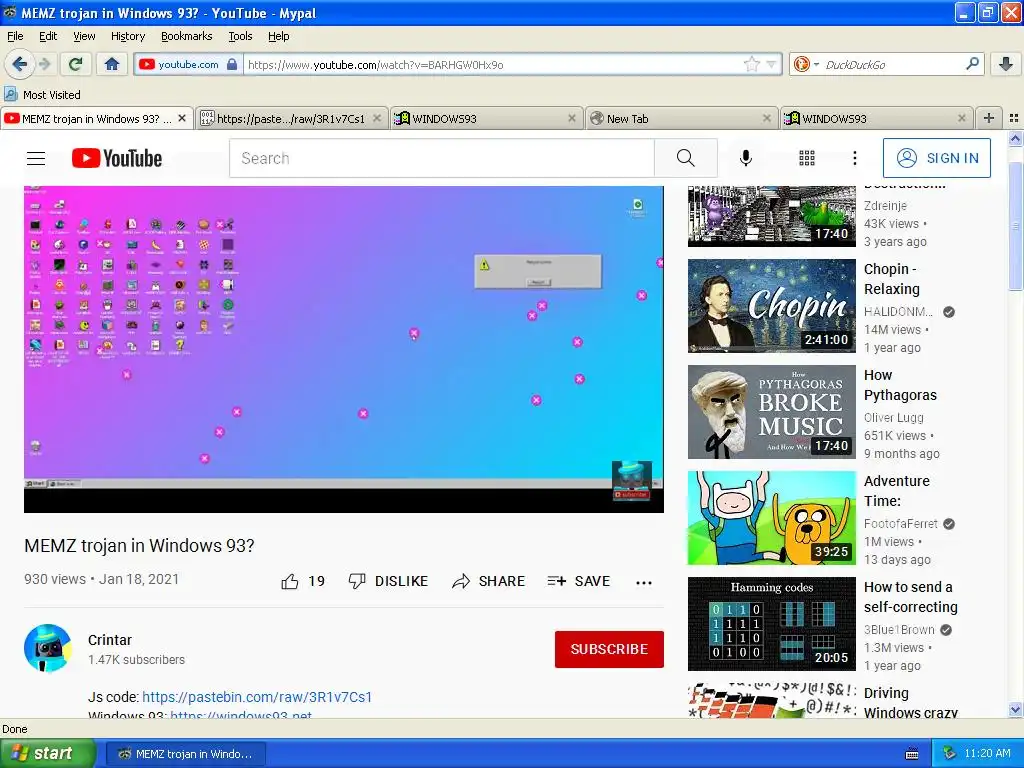
Task: Open the Chopin Relaxing video thumbnail
Action: [771, 306]
